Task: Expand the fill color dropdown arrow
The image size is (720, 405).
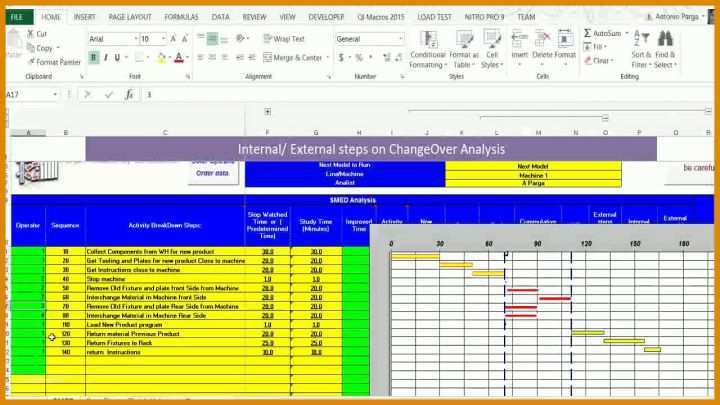Action: 169,58
